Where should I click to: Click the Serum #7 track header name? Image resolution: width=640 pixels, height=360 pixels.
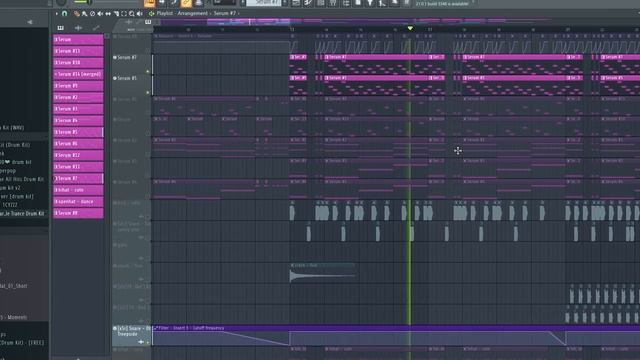coord(127,58)
